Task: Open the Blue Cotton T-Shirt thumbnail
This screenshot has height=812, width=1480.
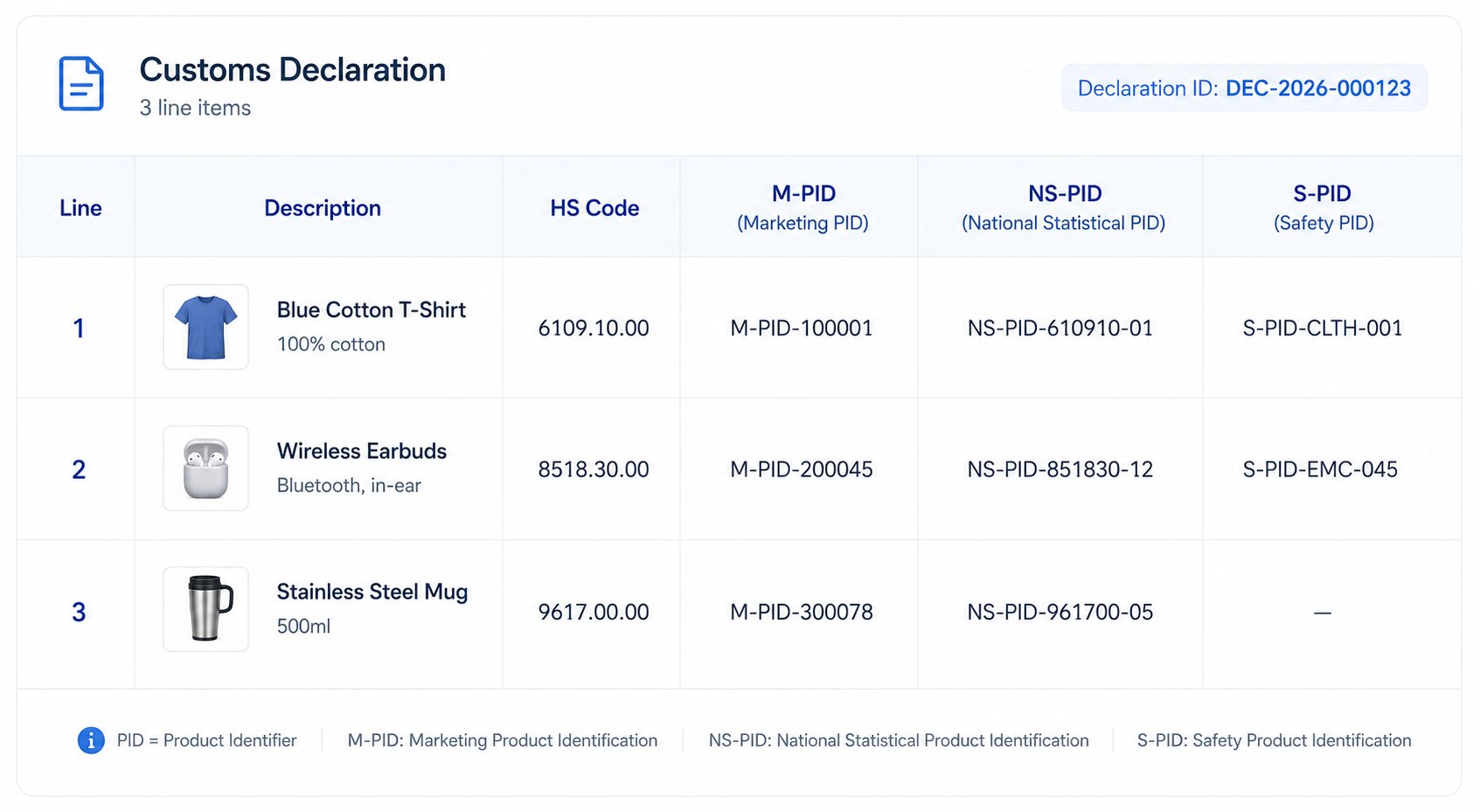Action: (x=205, y=327)
